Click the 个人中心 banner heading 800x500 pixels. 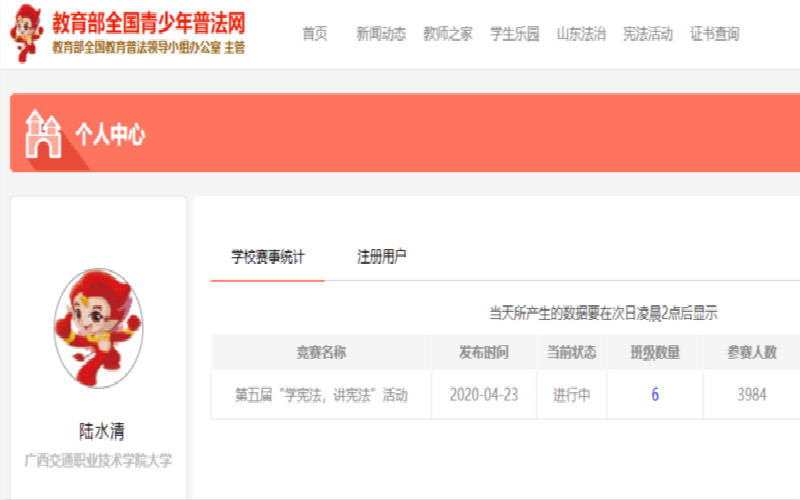(x=110, y=135)
